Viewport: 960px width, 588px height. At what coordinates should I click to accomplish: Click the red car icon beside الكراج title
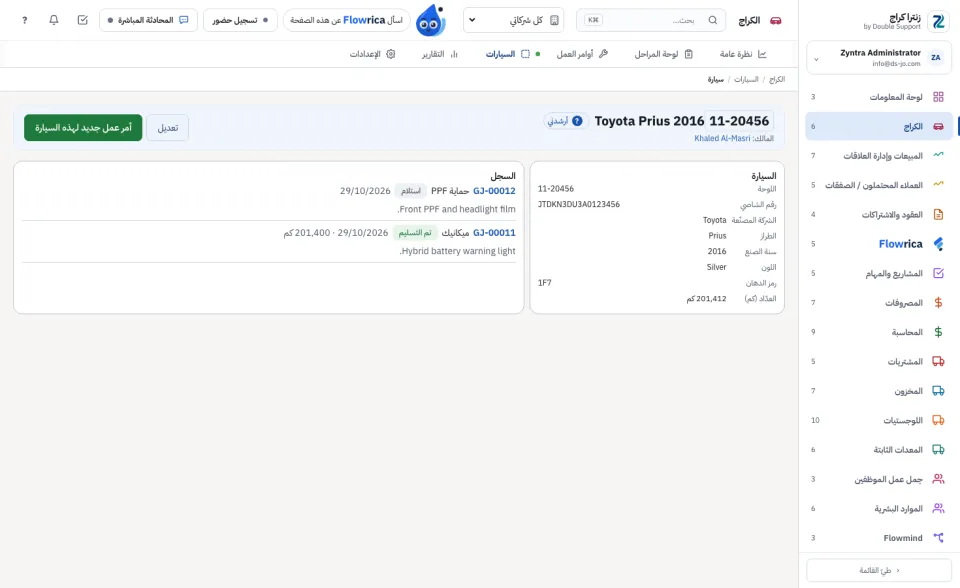point(776,20)
